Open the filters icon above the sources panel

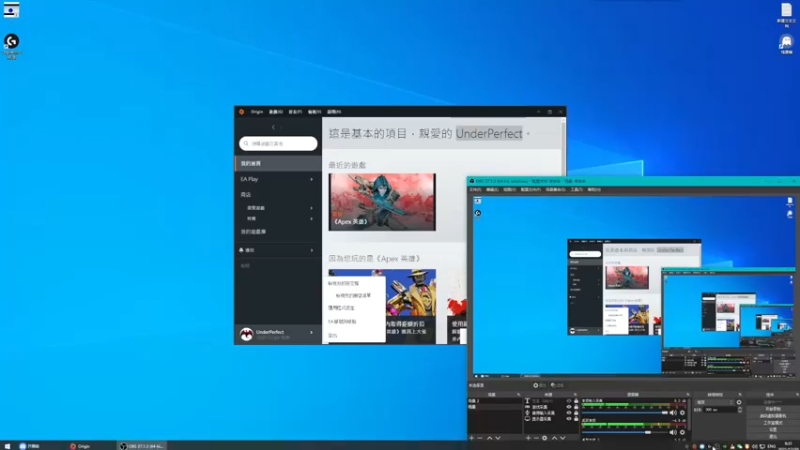(x=553, y=385)
